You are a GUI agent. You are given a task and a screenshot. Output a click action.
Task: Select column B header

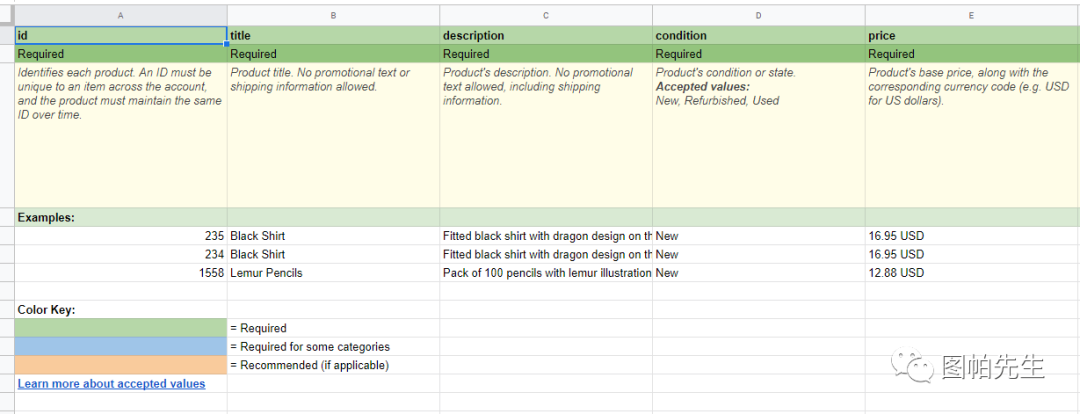click(x=333, y=15)
